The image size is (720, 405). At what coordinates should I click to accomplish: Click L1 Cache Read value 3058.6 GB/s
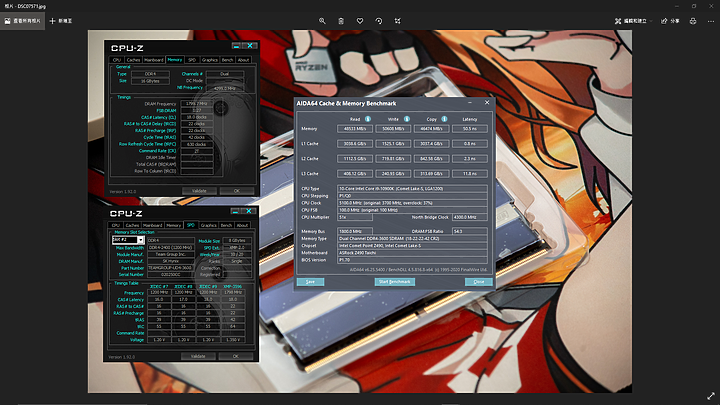(355, 144)
